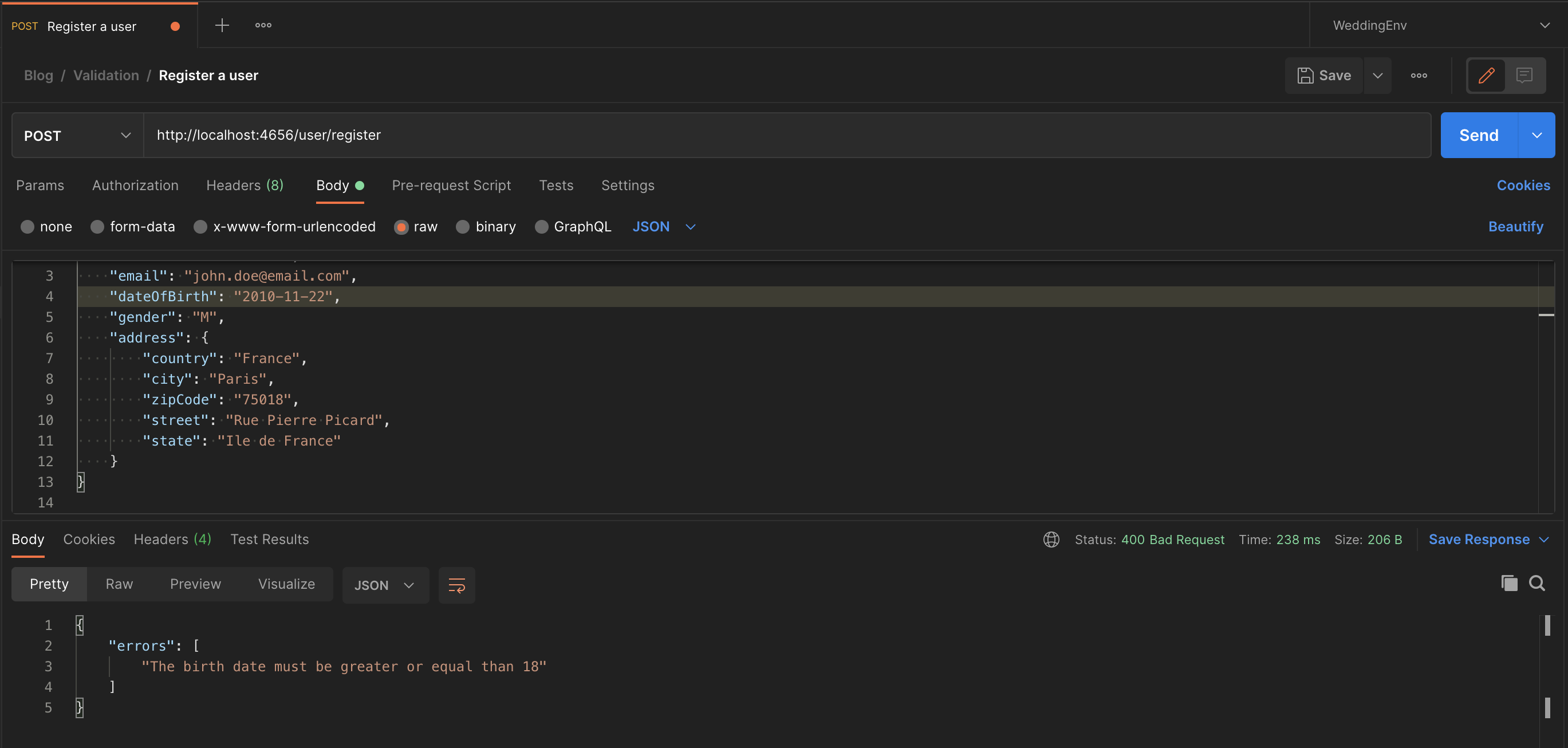Open request documentation comments icon
This screenshot has height=748, width=1568.
point(1524,75)
